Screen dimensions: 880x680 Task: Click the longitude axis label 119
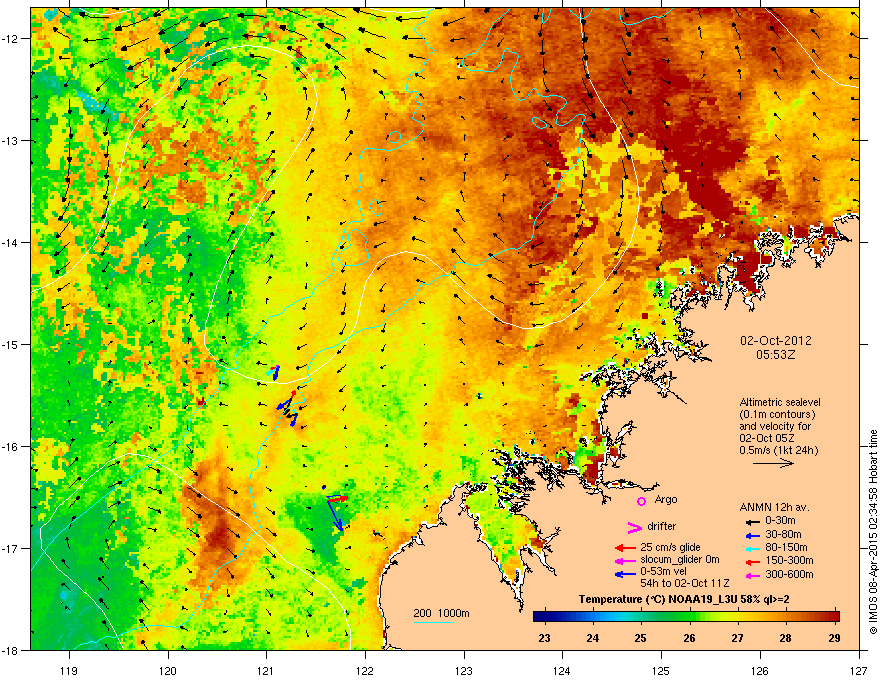[x=69, y=670]
